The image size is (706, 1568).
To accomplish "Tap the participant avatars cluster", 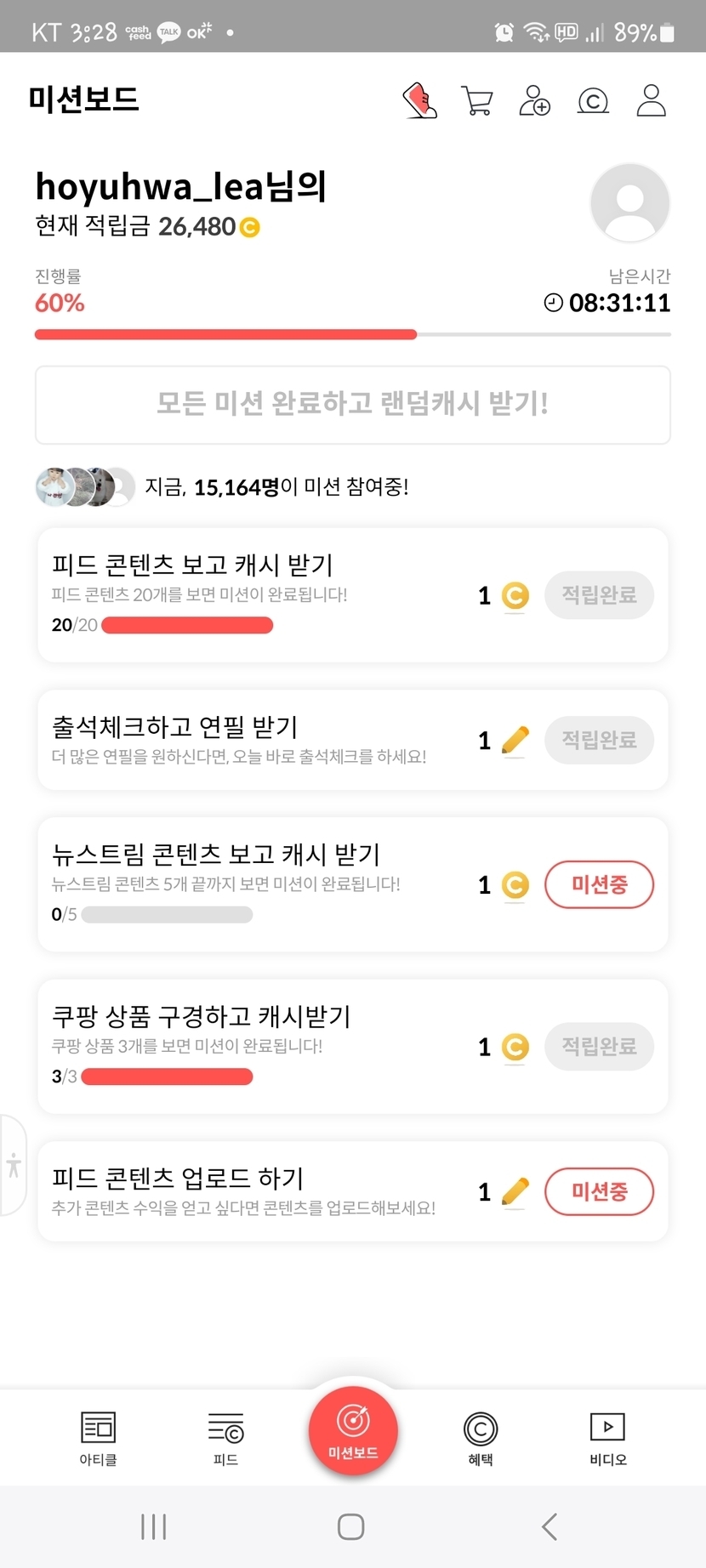I will (85, 487).
